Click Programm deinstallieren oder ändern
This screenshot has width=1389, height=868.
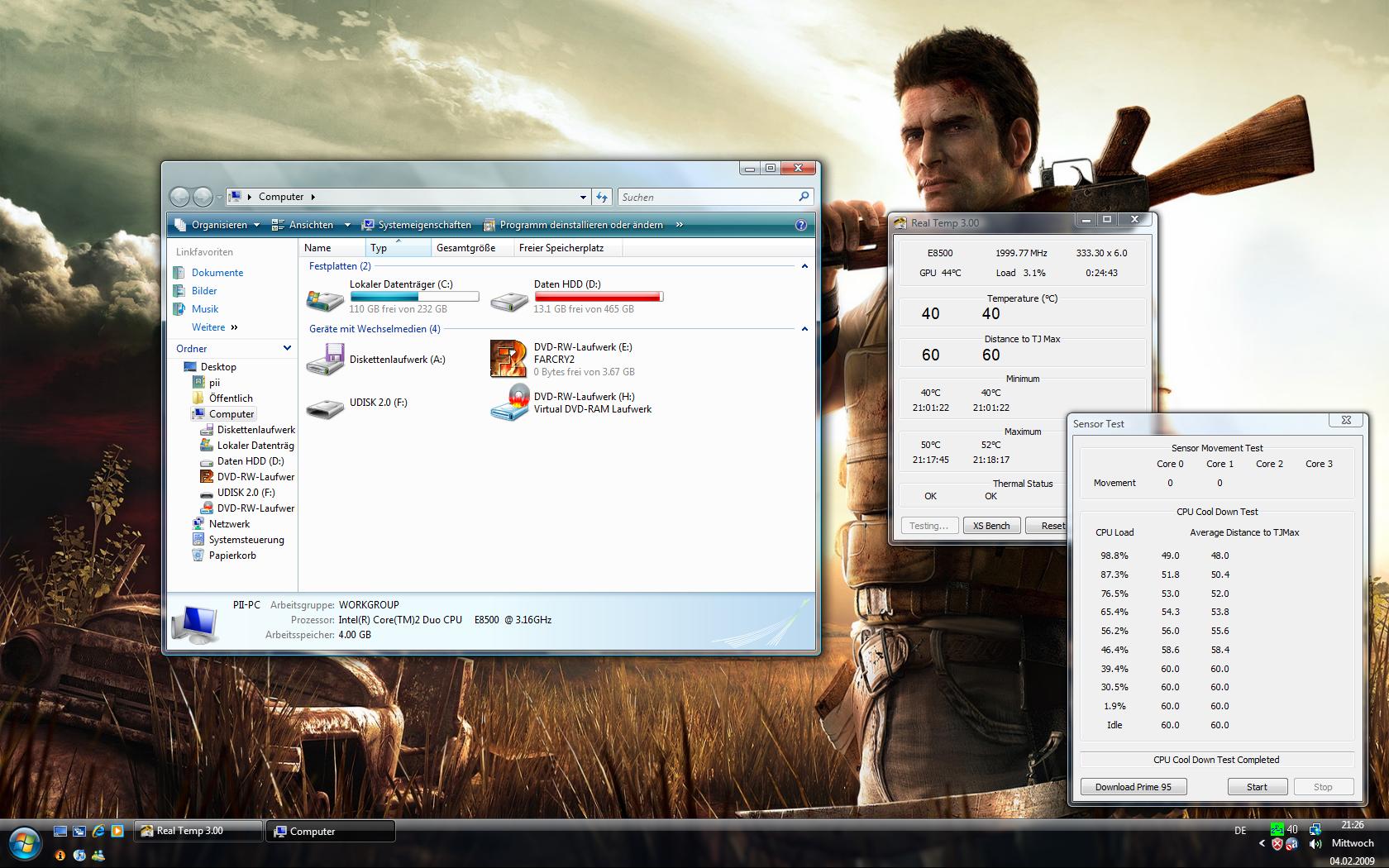click(573, 225)
